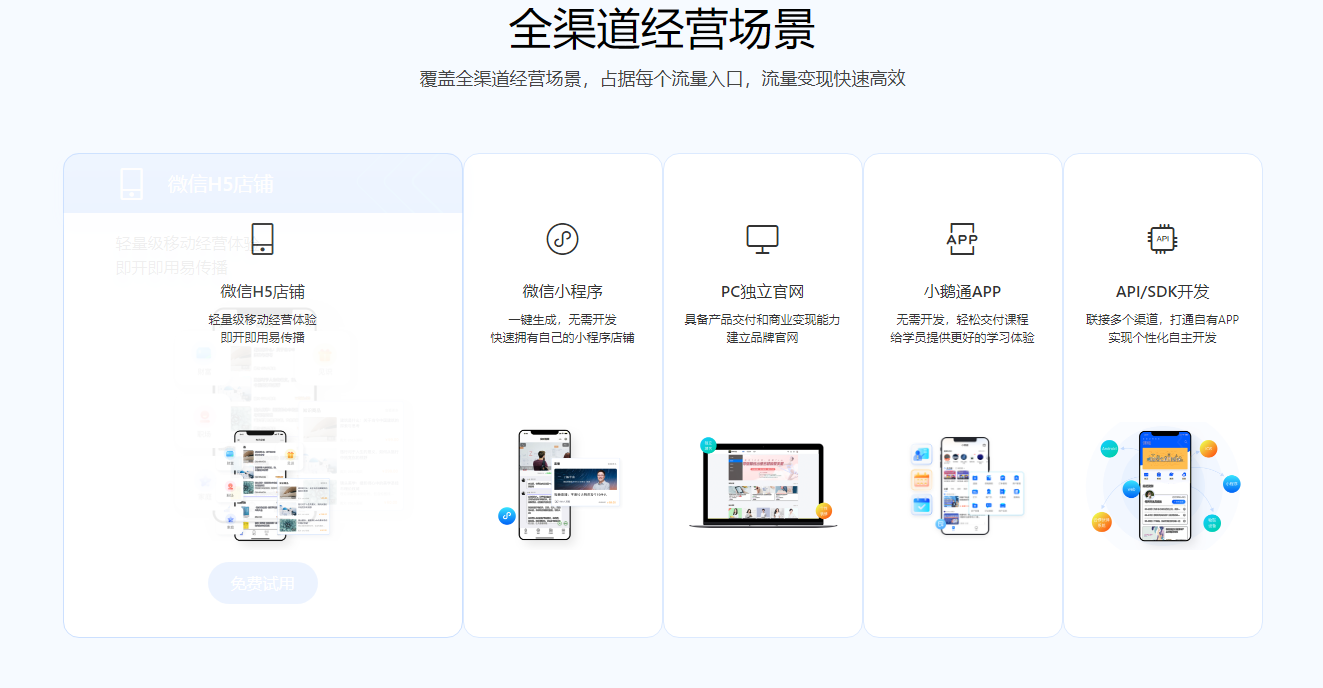Click the APP icon above 小鹅通APP

click(962, 239)
